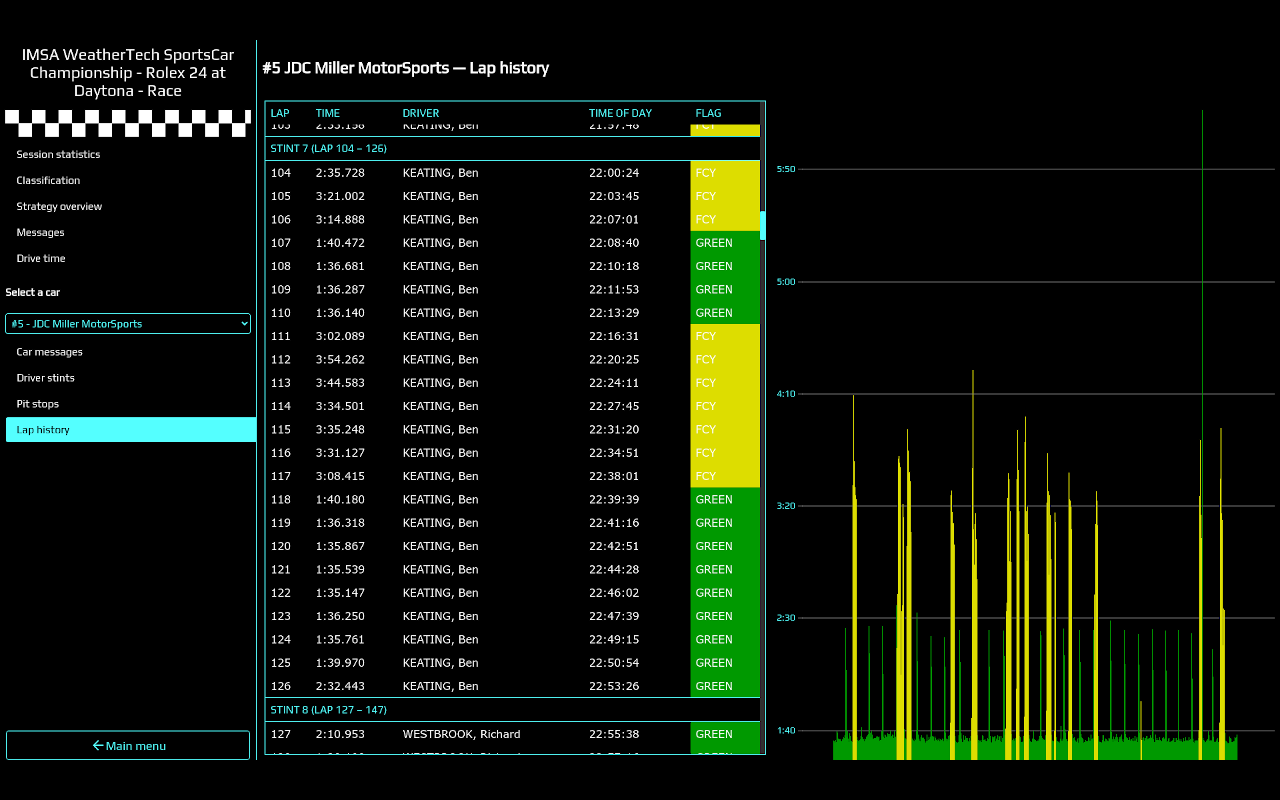Click the 2:30 chart axis label
1280x800 pixels.
pyautogui.click(x=786, y=618)
